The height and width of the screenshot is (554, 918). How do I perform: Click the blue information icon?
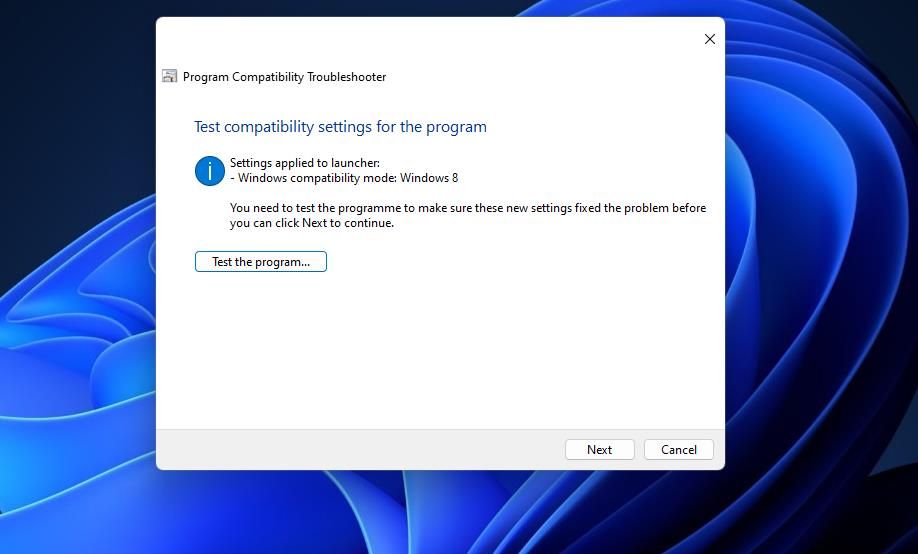(210, 171)
